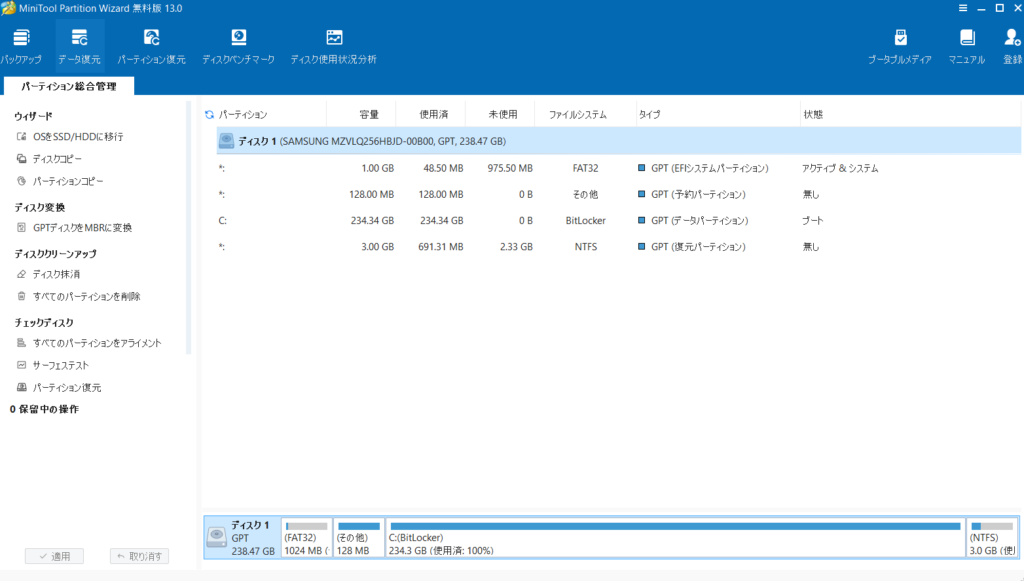The height and width of the screenshot is (581, 1024).
Task: Open the ディスクベンチマーク tool
Action: 238,45
